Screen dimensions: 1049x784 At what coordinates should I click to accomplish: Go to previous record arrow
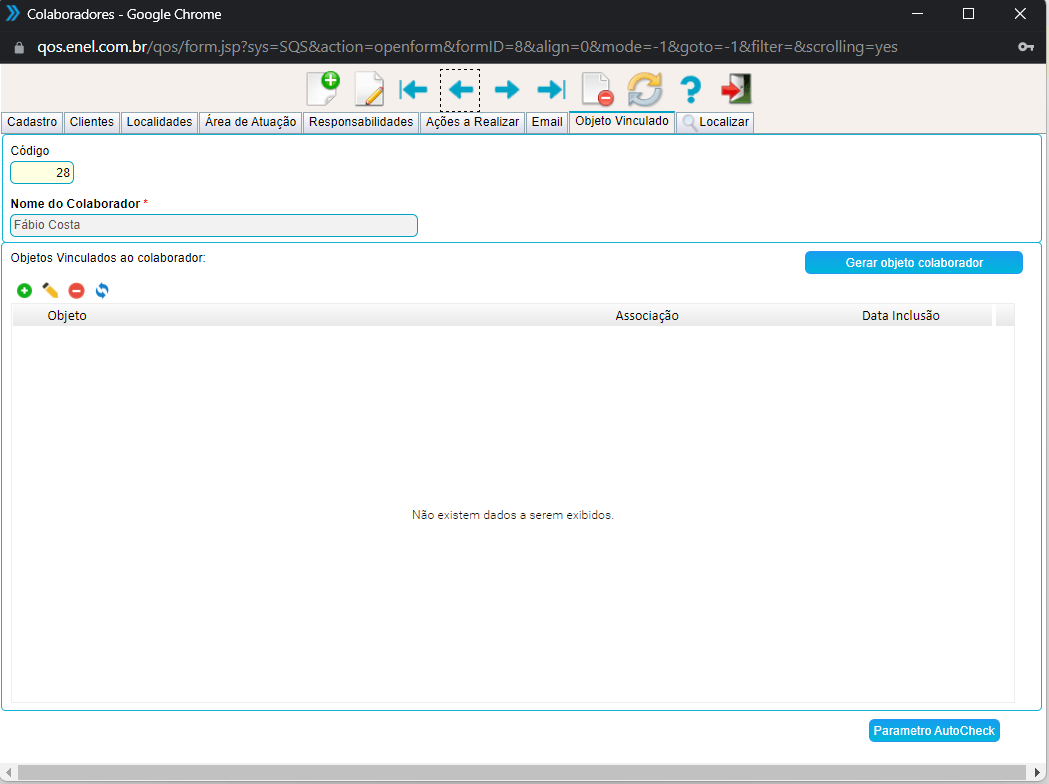tap(460, 90)
